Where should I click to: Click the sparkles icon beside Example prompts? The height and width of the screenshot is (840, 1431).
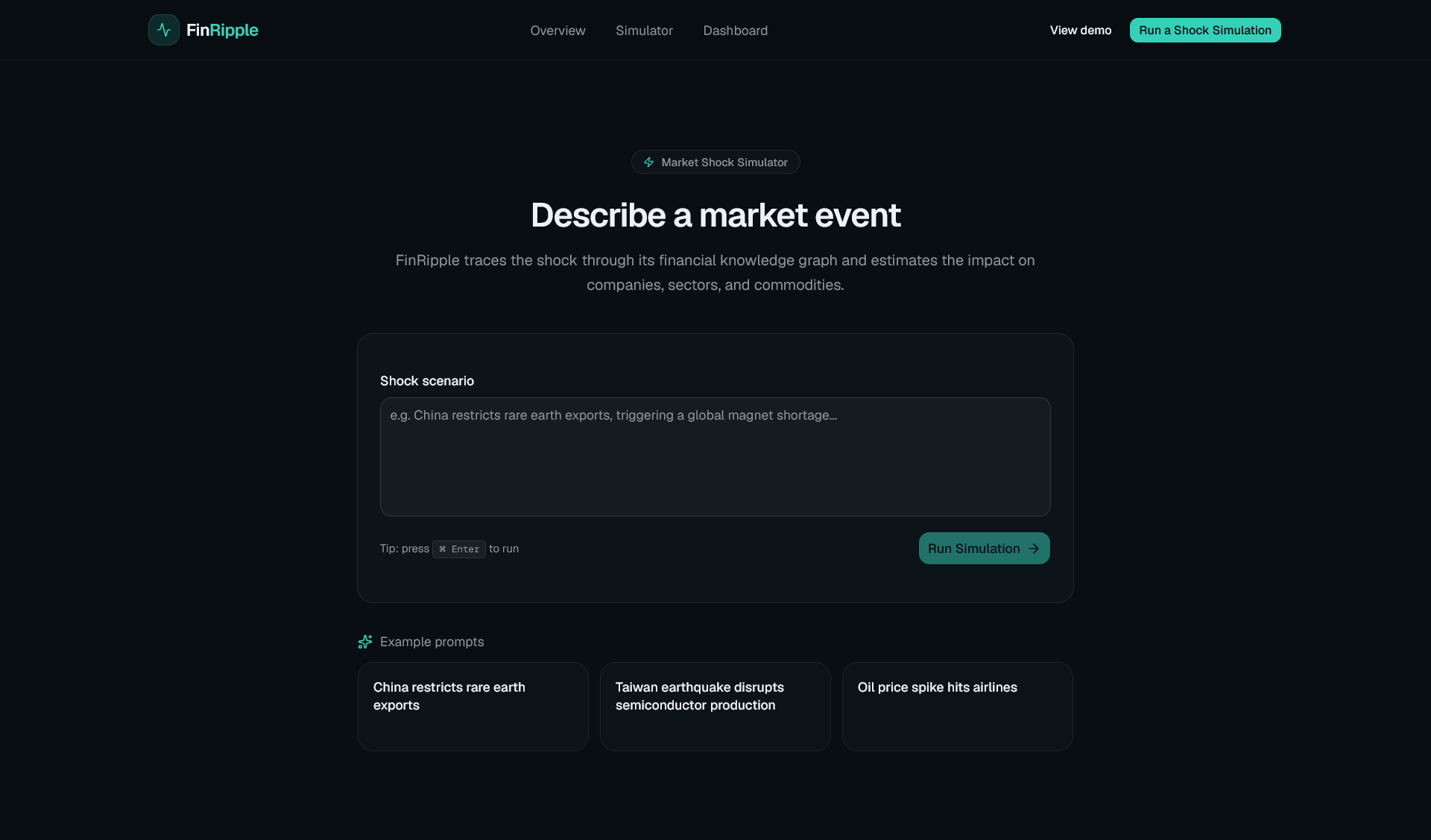(x=365, y=642)
